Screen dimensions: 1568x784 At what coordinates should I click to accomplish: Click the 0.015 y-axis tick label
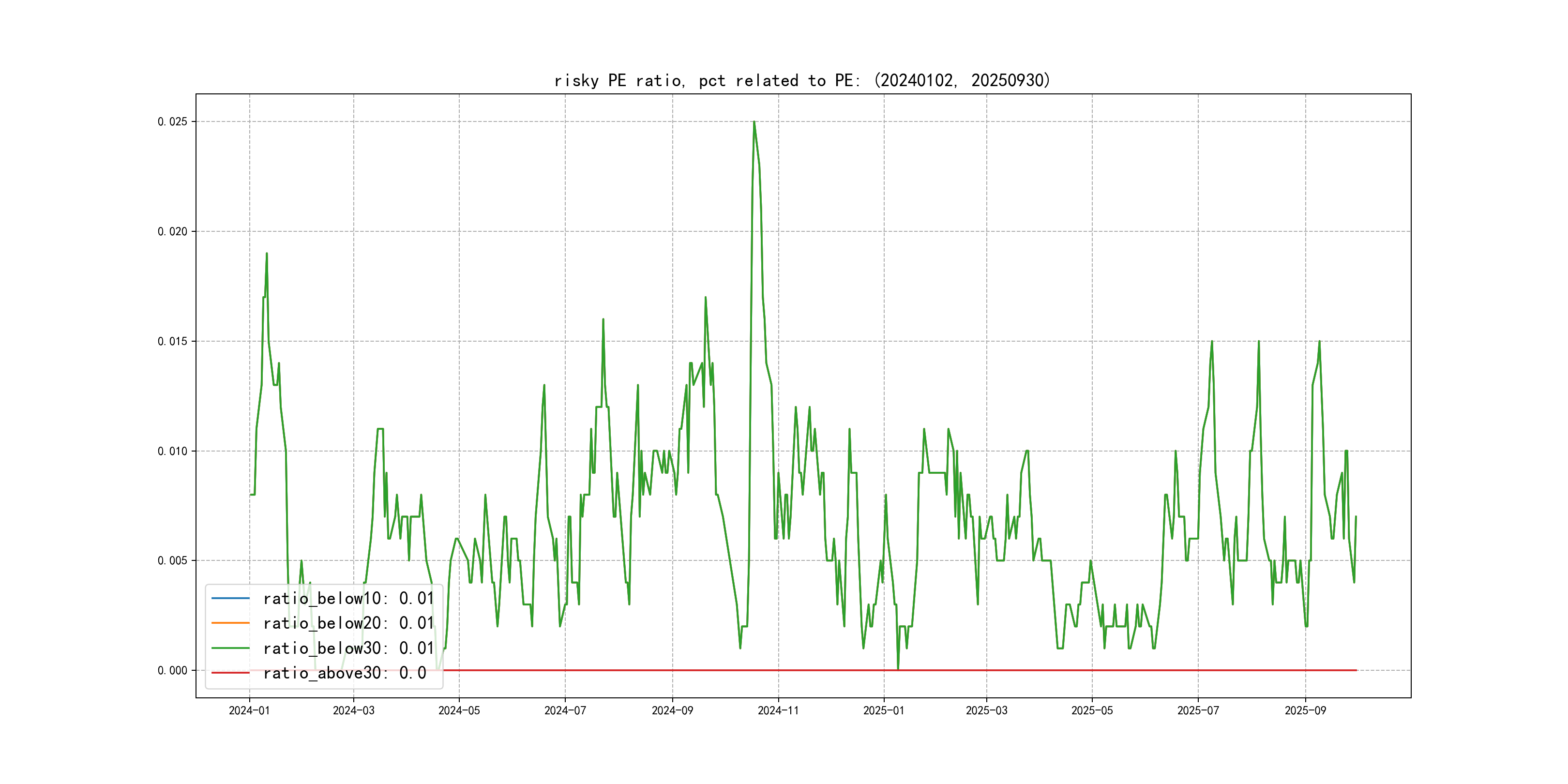[x=172, y=342]
